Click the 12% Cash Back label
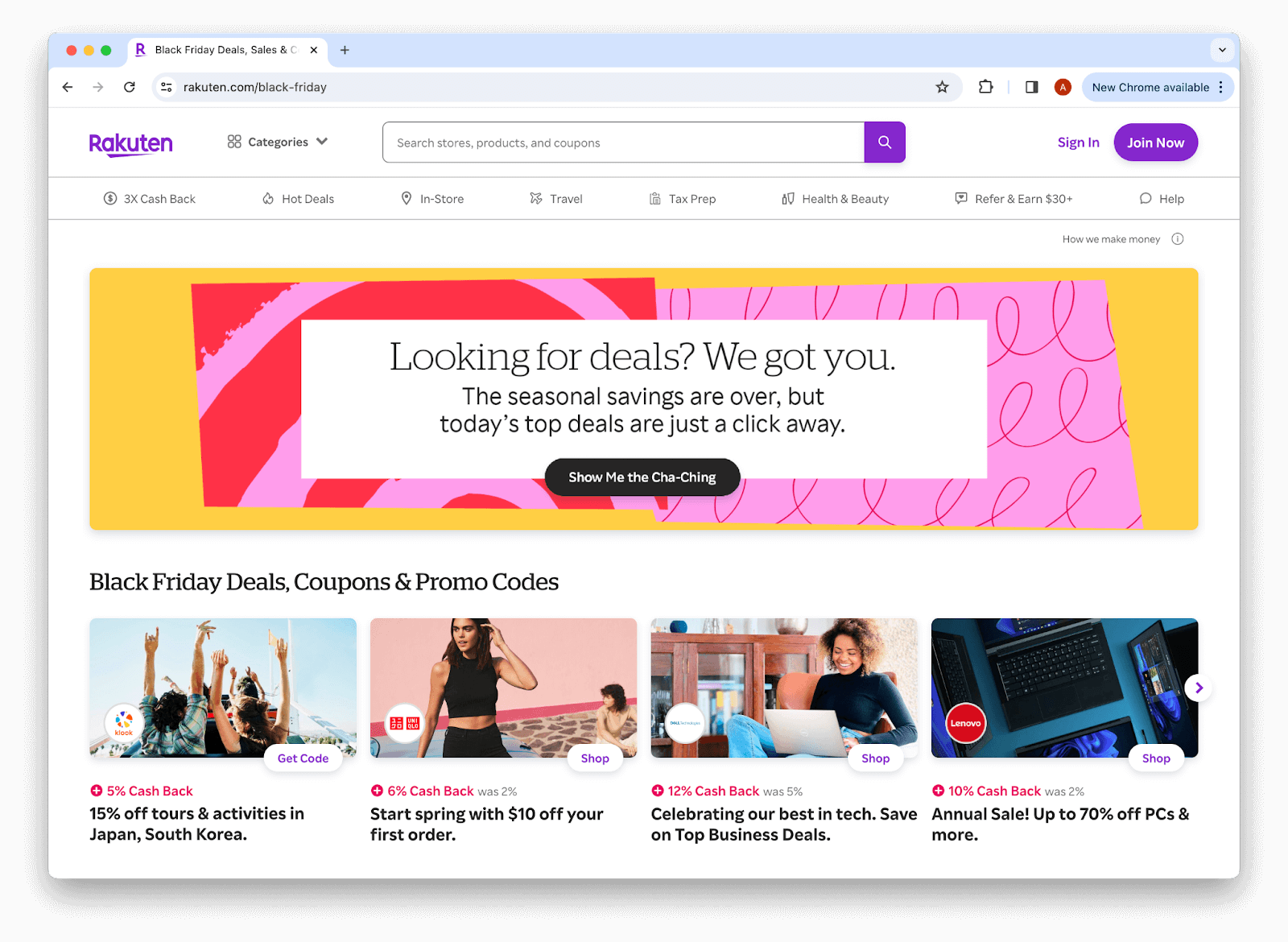This screenshot has height=942, width=1288. tap(713, 791)
